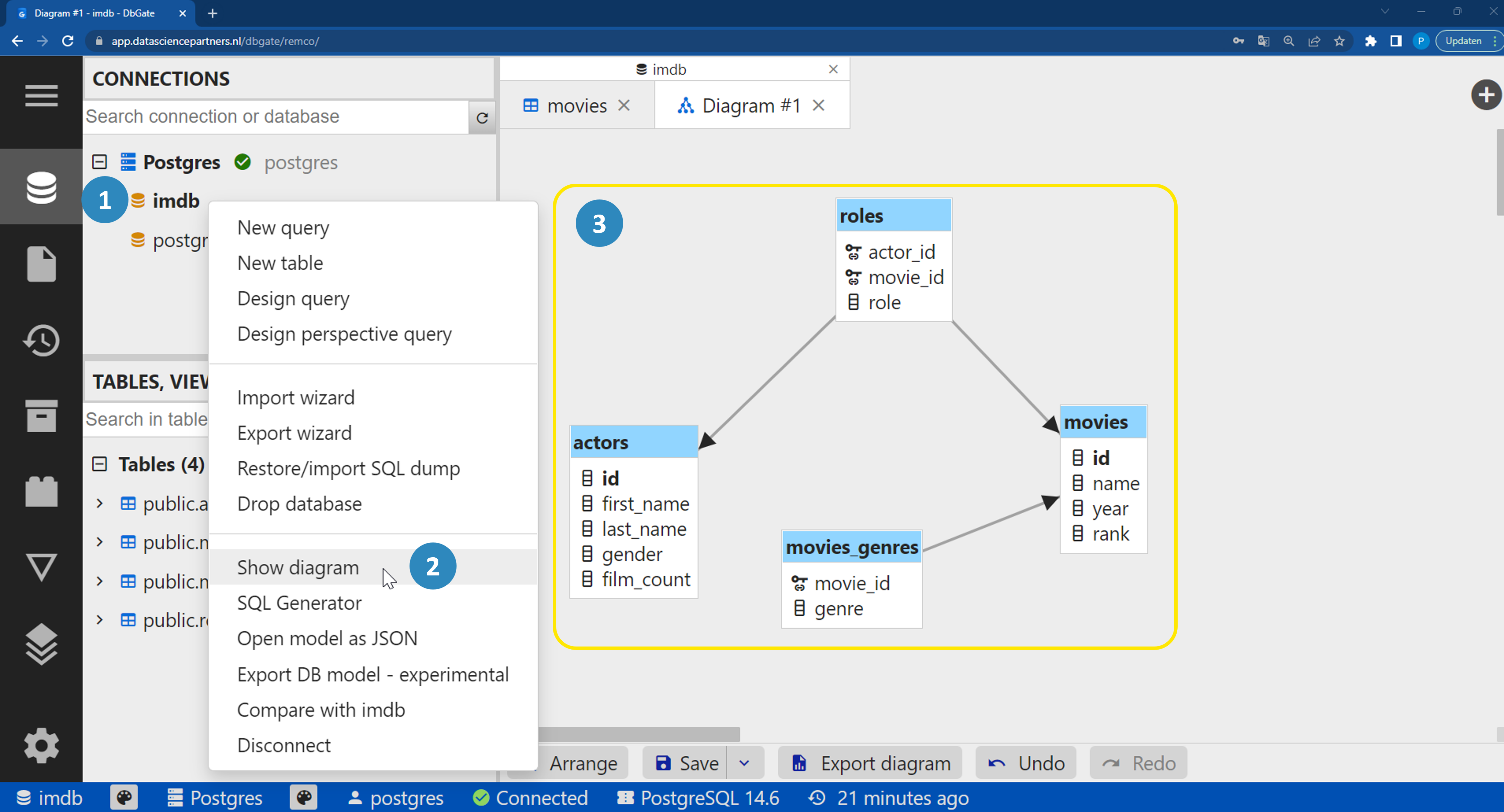Focus the Search connection or database field
The height and width of the screenshot is (812, 1504).
coord(276,117)
